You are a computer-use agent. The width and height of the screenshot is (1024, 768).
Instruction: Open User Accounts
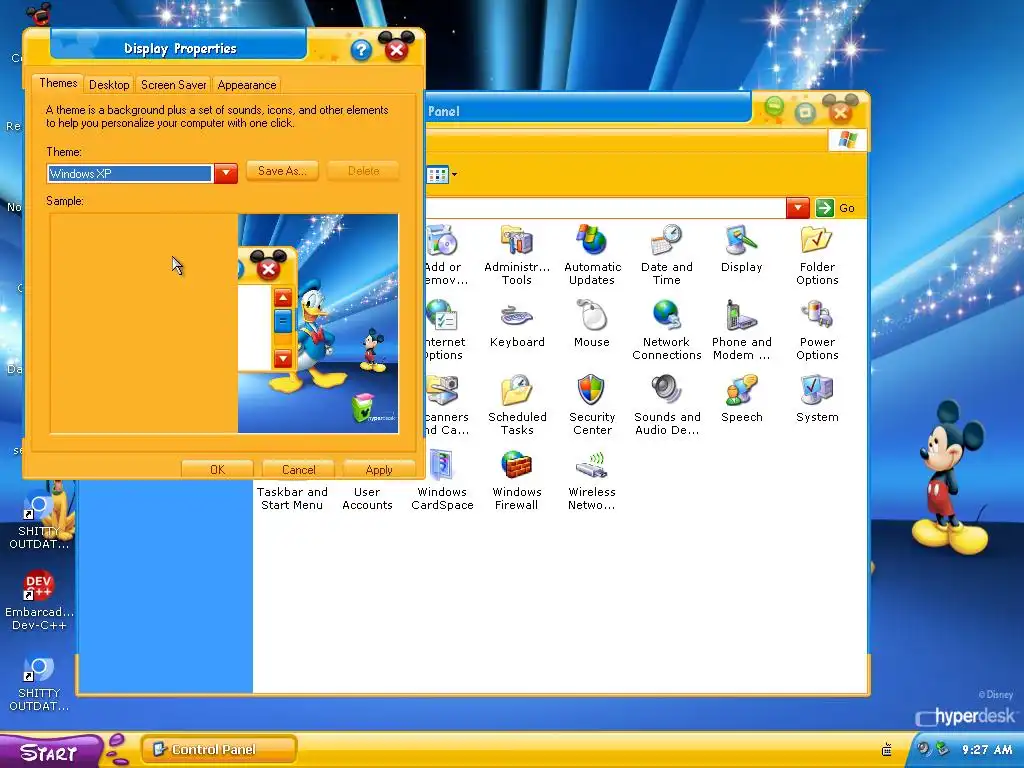pyautogui.click(x=367, y=498)
